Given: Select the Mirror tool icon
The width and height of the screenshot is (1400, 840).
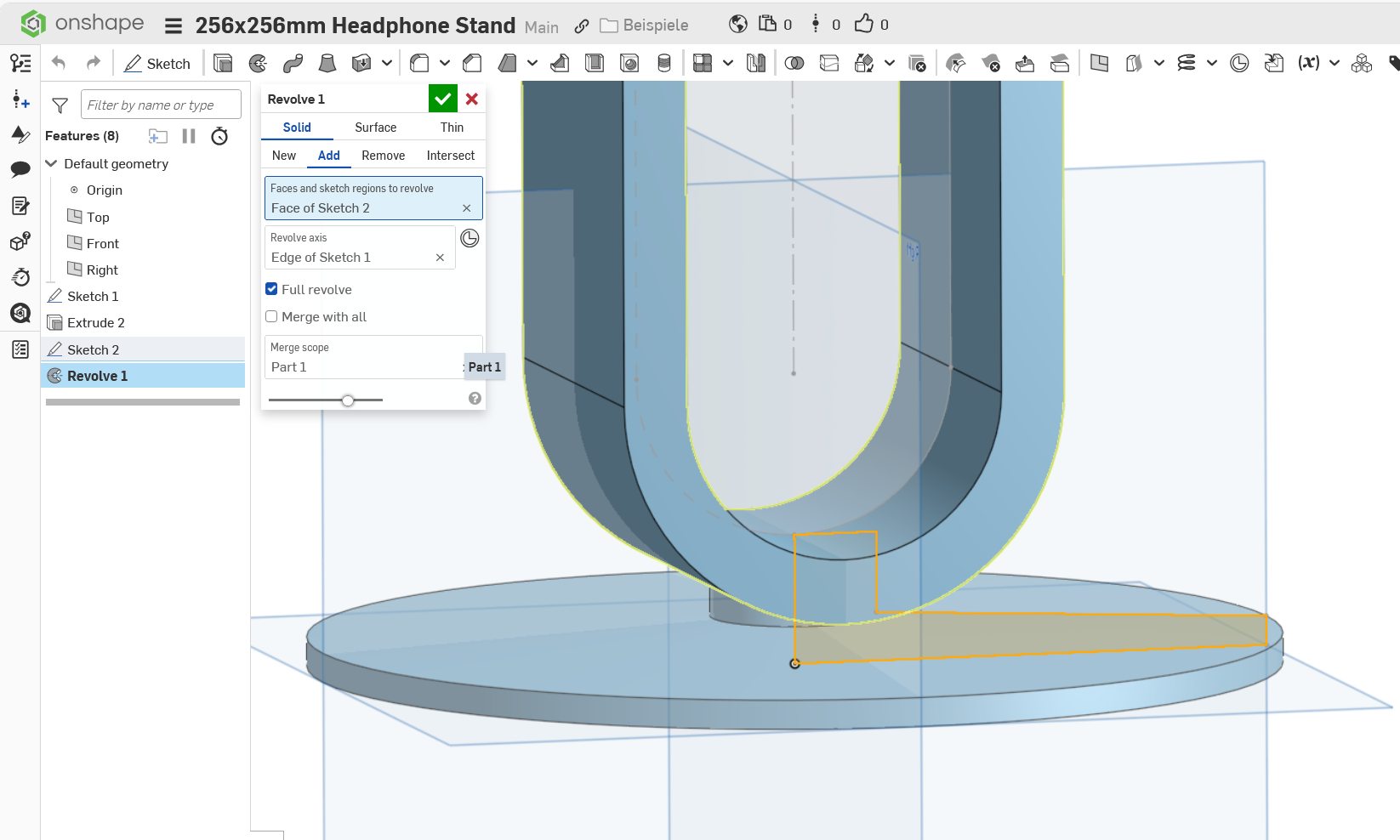Looking at the screenshot, I should click(x=756, y=63).
